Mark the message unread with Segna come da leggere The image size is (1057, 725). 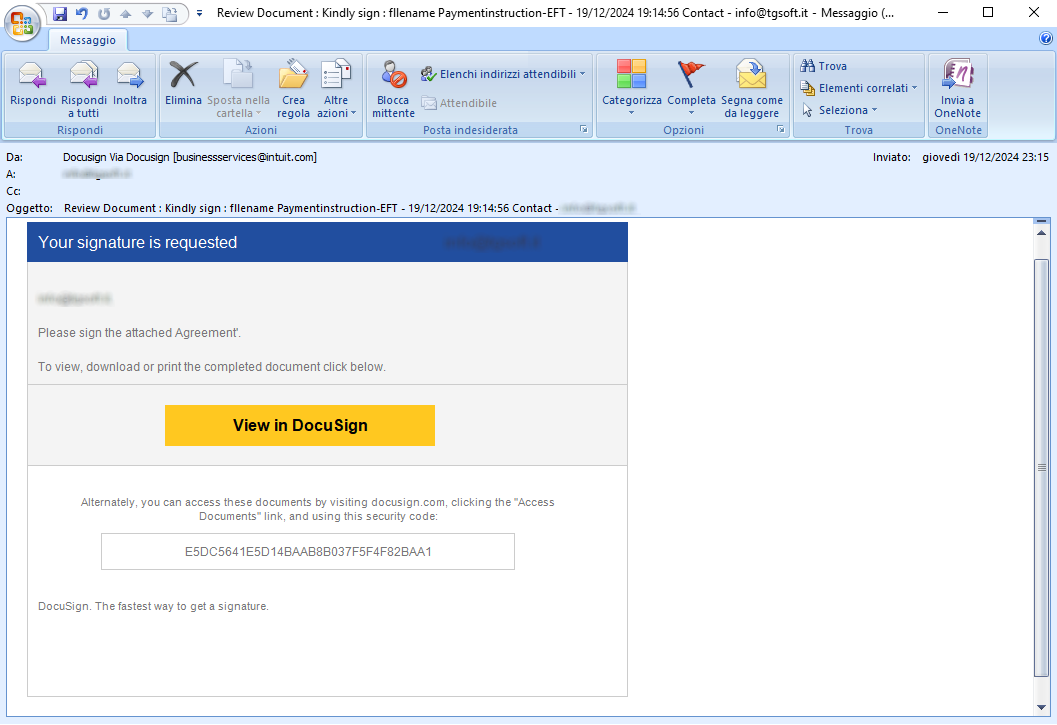752,89
